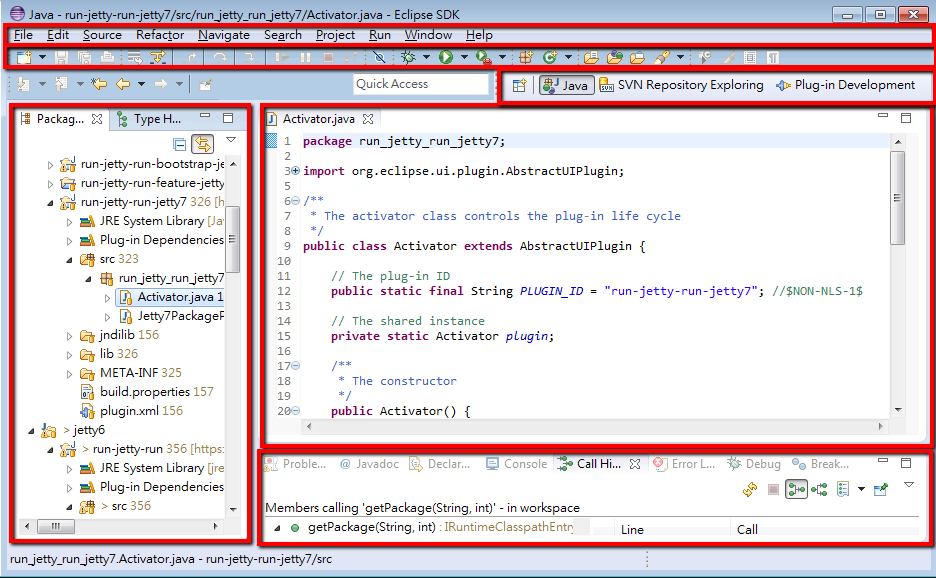This screenshot has width=936, height=578.
Task: Click Package Explorer horizontal scrollbar thumb
Action: click(56, 526)
